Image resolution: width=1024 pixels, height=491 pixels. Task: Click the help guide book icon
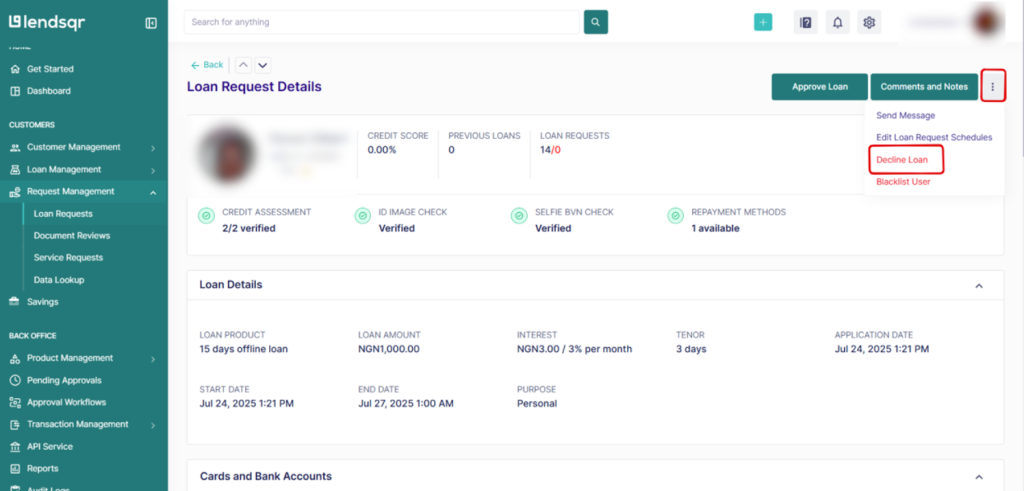click(806, 22)
